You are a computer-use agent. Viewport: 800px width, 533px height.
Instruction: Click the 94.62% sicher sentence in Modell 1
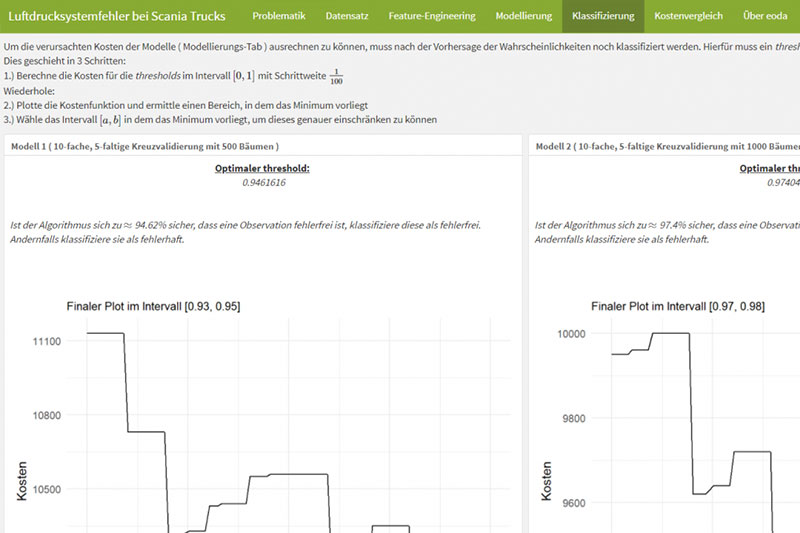(x=245, y=225)
